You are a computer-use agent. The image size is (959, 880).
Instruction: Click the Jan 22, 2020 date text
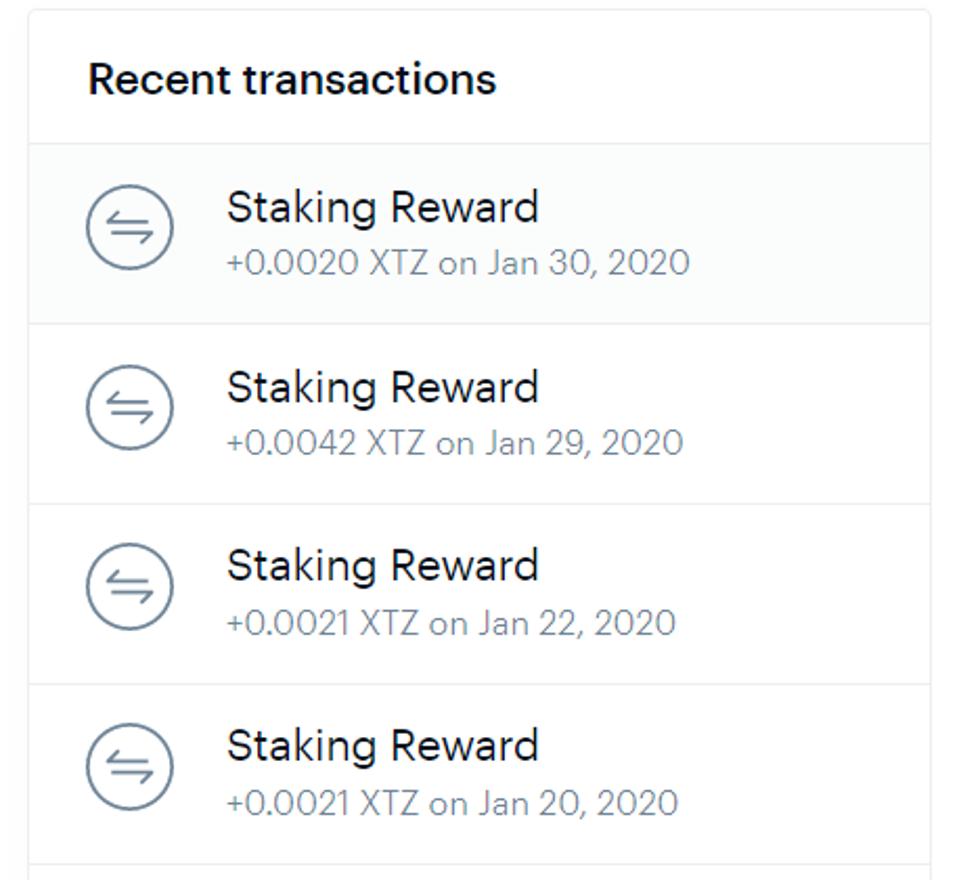576,623
